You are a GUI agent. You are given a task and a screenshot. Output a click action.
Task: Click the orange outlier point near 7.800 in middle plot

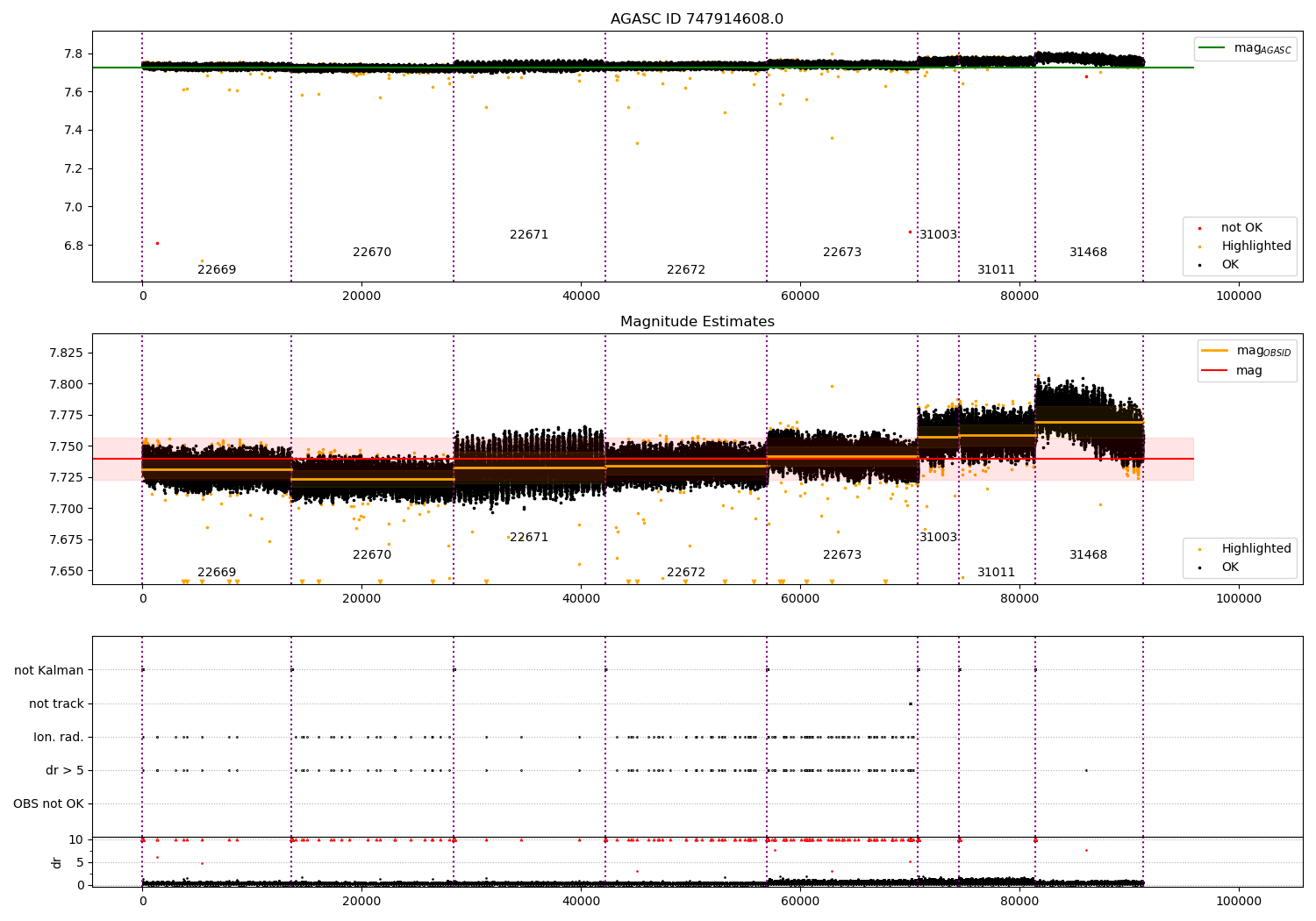coord(832,386)
